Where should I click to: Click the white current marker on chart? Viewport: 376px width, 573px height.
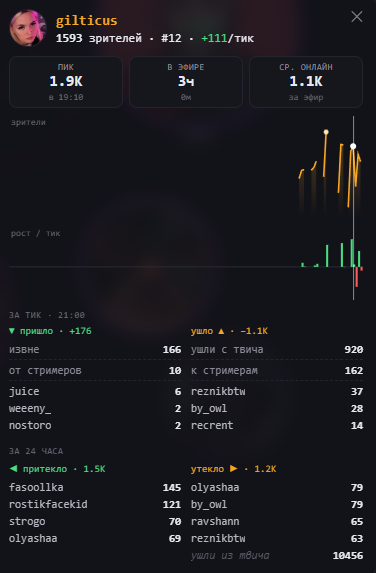[353, 146]
